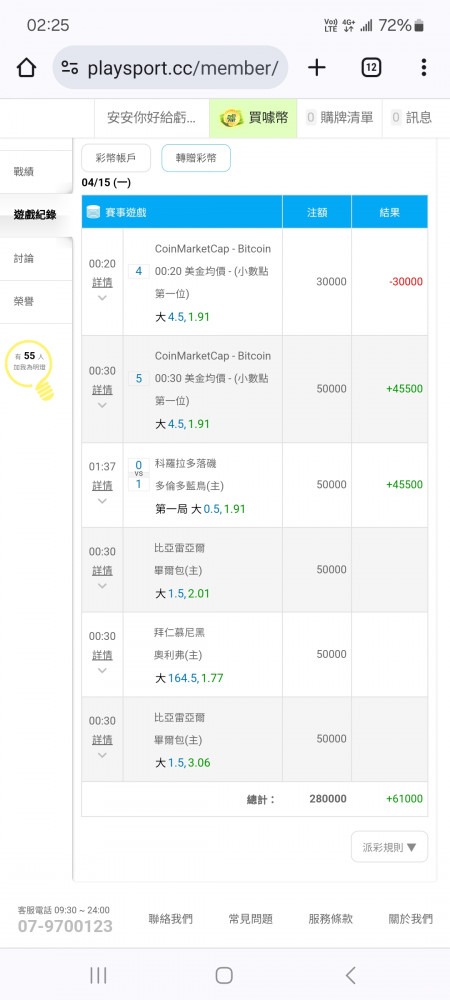Click the 轉贈彩幣 button

coord(196,158)
